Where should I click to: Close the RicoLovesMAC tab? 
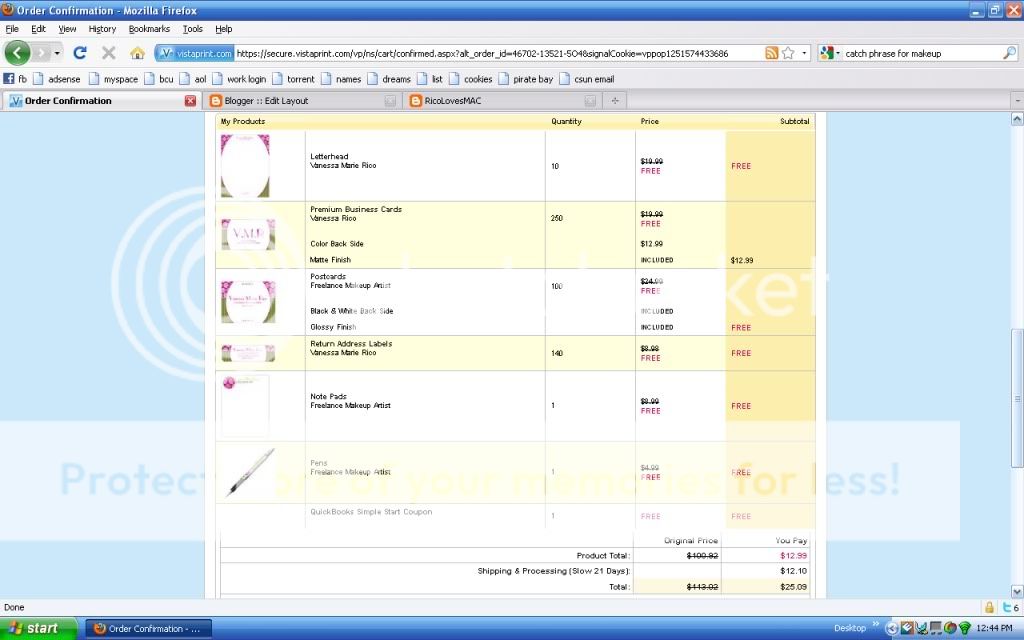click(590, 101)
